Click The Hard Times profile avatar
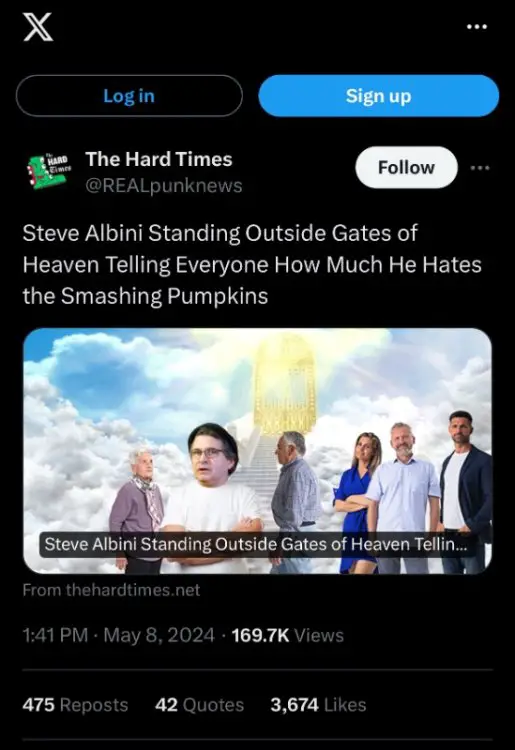Image resolution: width=515 pixels, height=750 pixels. click(x=49, y=171)
